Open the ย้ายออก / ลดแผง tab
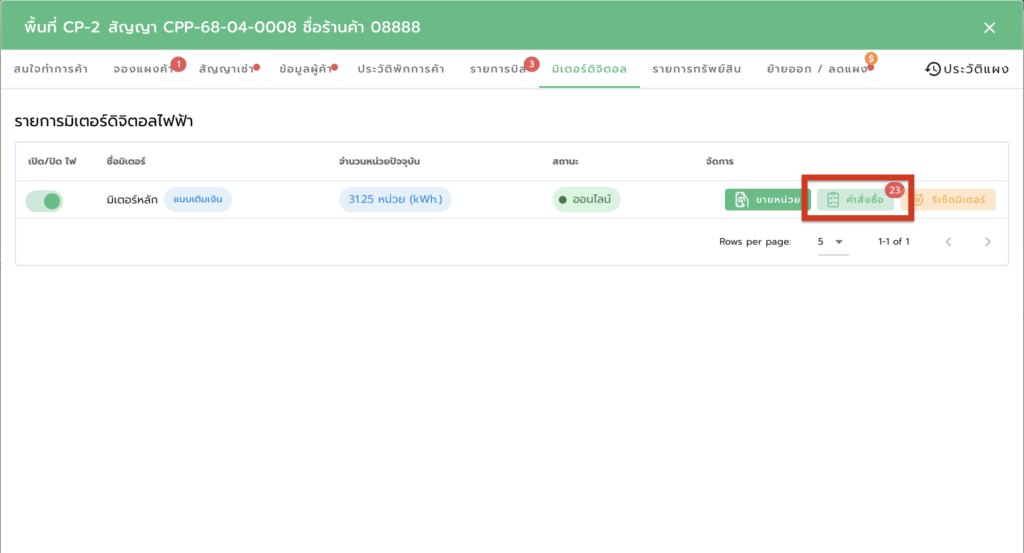 [816, 69]
